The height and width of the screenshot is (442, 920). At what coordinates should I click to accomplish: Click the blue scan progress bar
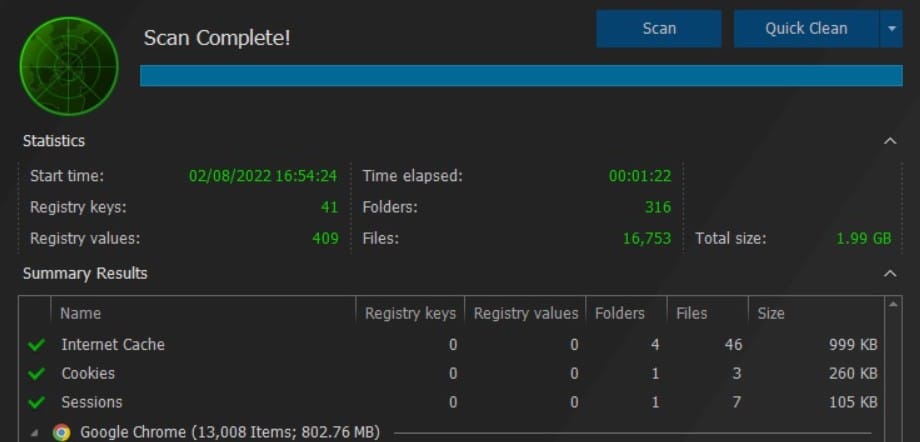521,76
